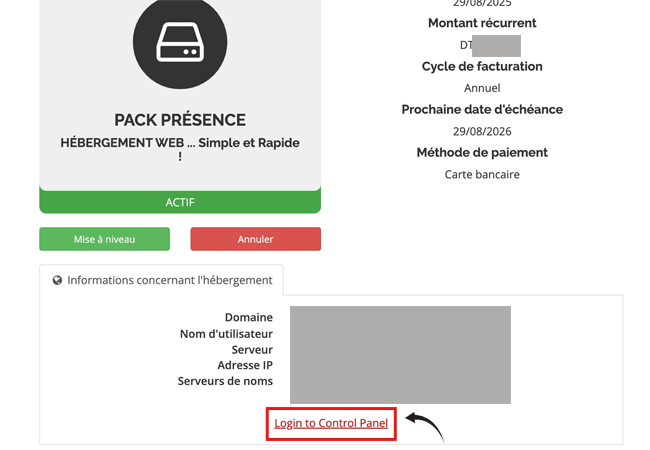
Task: Click the globe icon in hosting tab
Action: pos(57,281)
